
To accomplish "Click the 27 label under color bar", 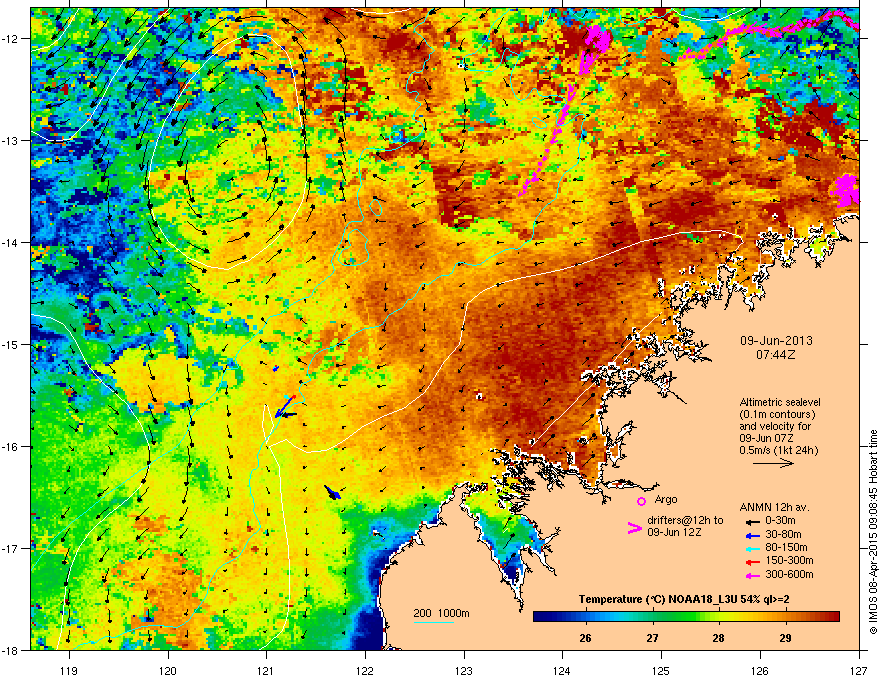I will pos(652,638).
